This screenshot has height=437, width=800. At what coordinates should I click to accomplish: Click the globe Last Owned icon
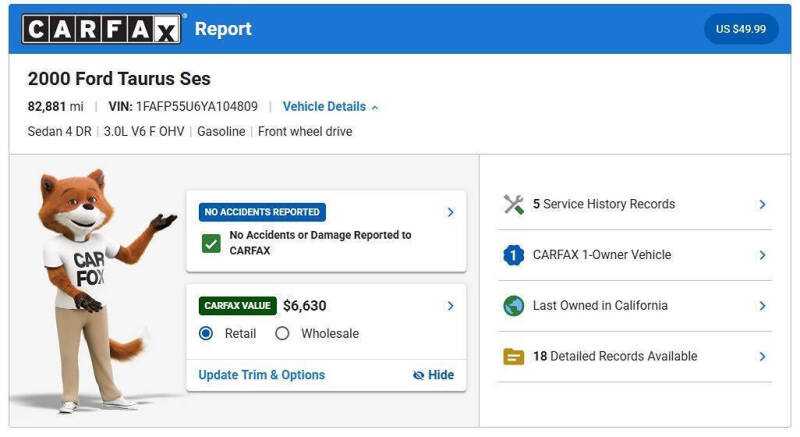[x=514, y=306]
